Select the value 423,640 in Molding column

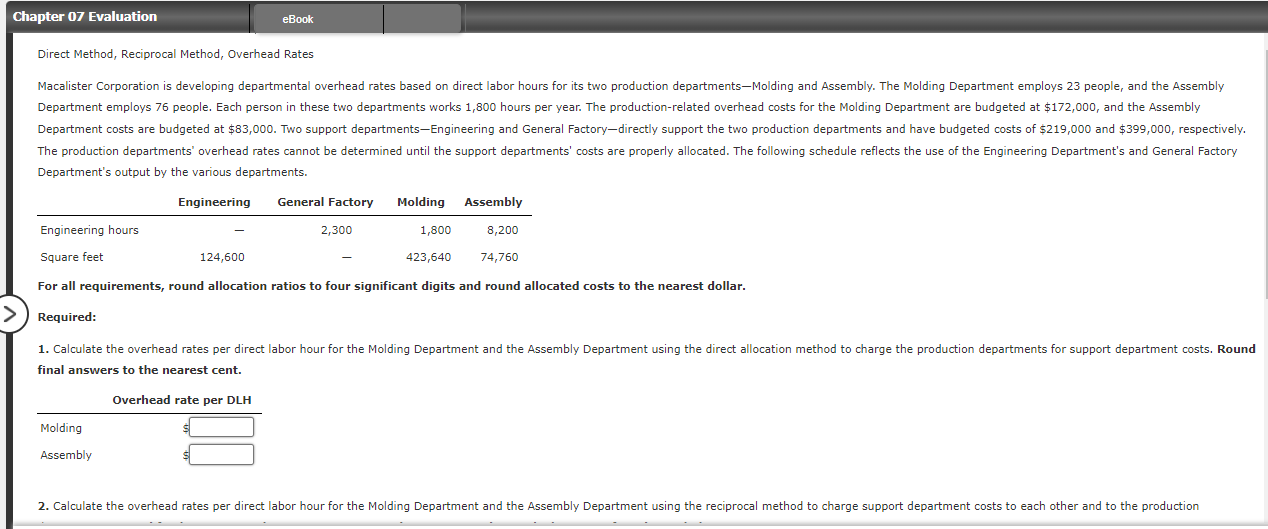click(x=428, y=257)
